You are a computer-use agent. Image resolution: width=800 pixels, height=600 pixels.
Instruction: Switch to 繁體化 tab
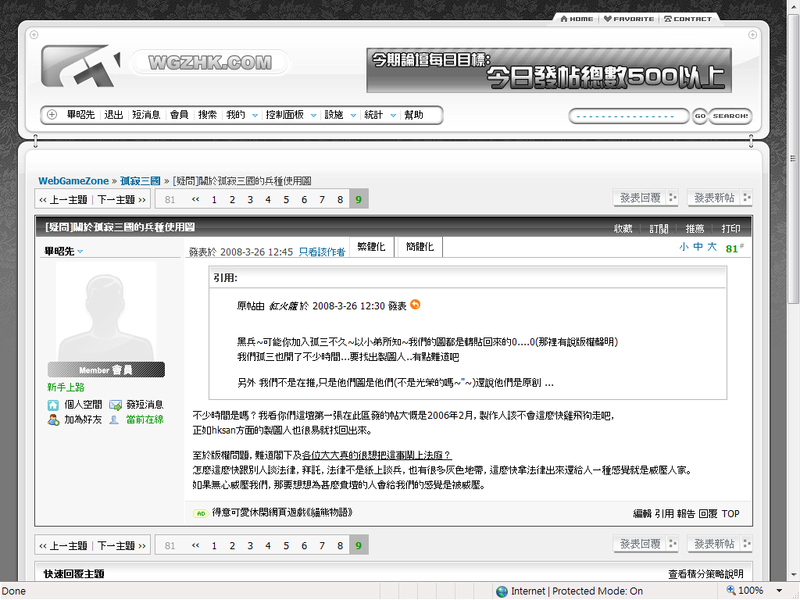point(371,247)
